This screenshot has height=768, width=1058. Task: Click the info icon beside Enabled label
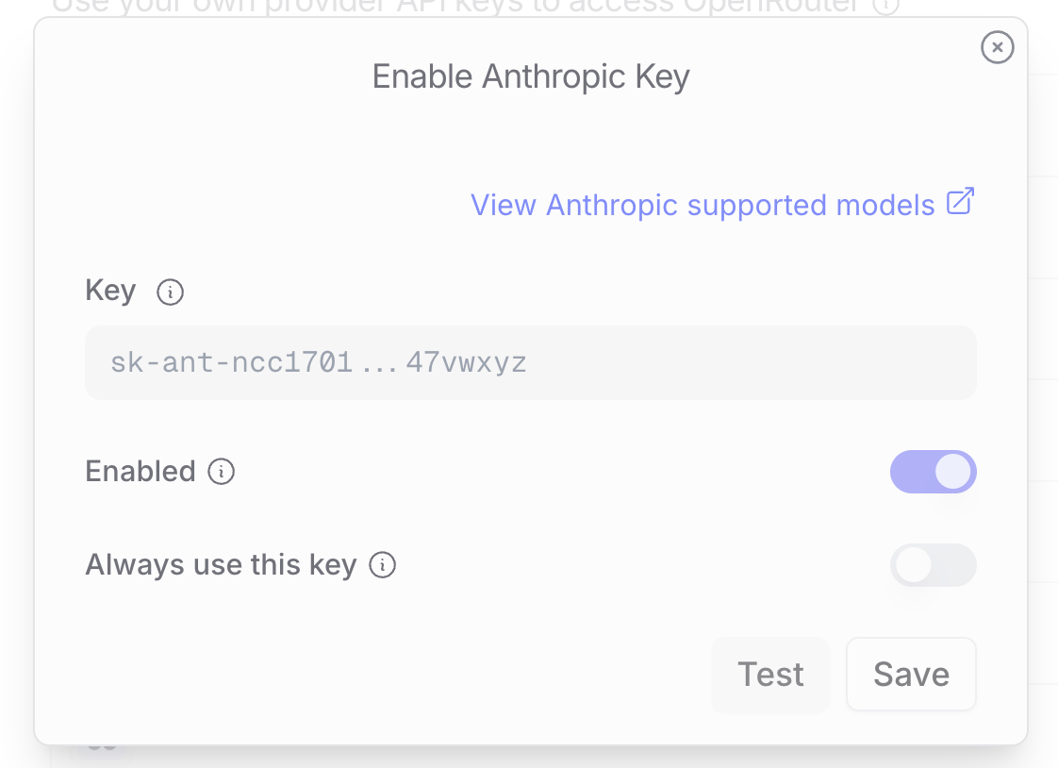pyautogui.click(x=221, y=471)
